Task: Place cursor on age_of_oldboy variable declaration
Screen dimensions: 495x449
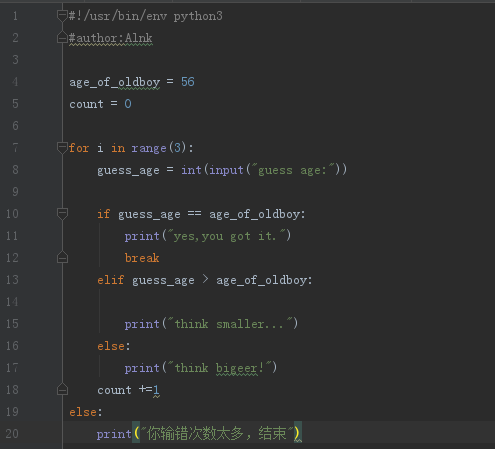Action: pyautogui.click(x=114, y=82)
